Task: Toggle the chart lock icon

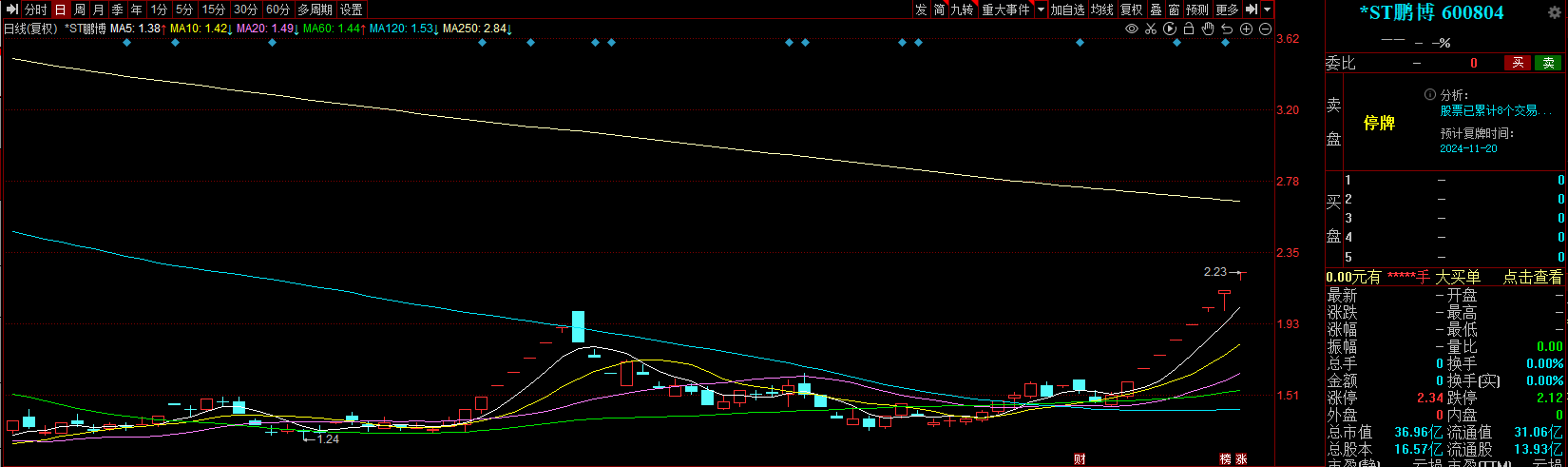Action: (1189, 29)
